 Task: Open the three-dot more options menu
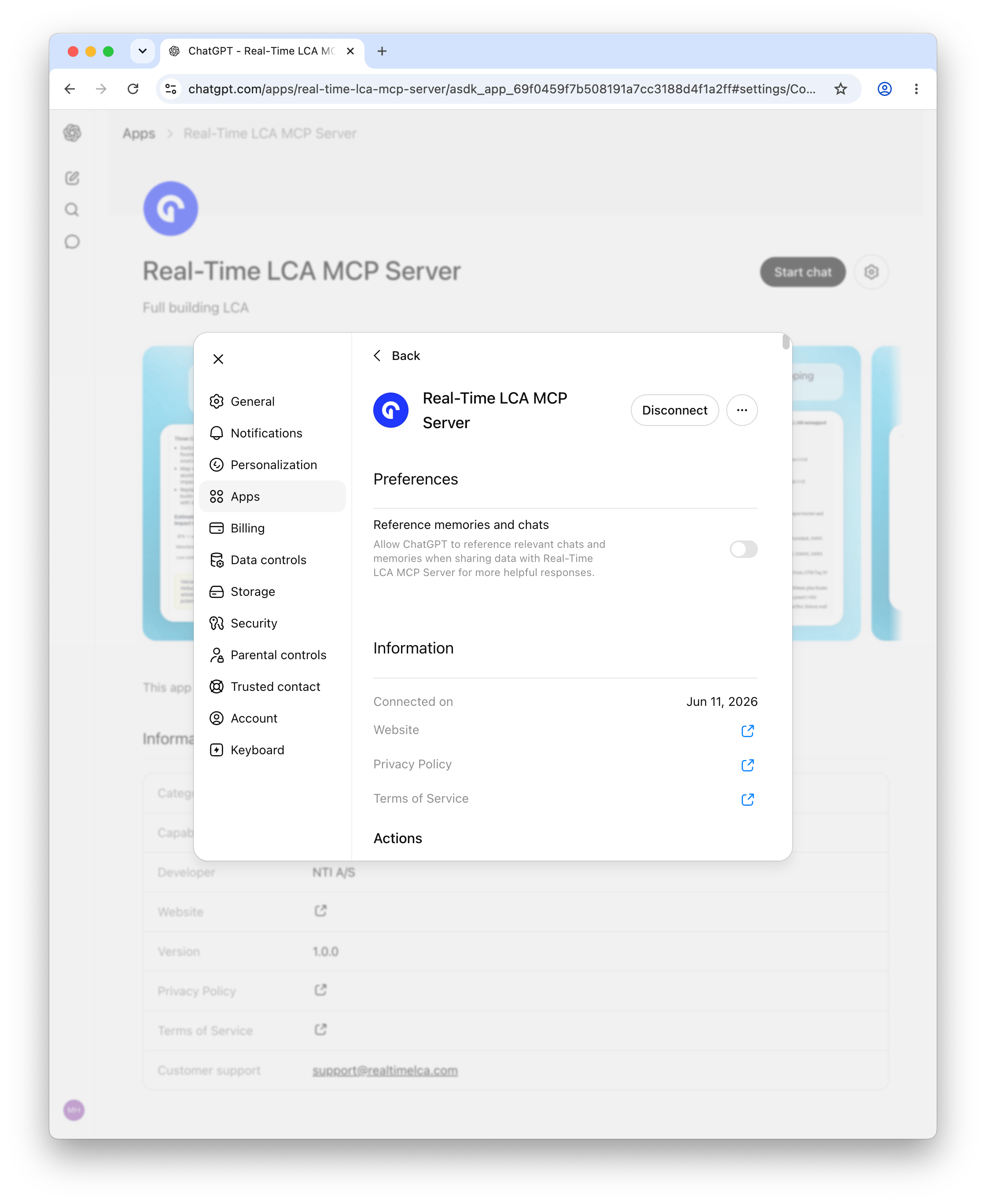(x=742, y=411)
